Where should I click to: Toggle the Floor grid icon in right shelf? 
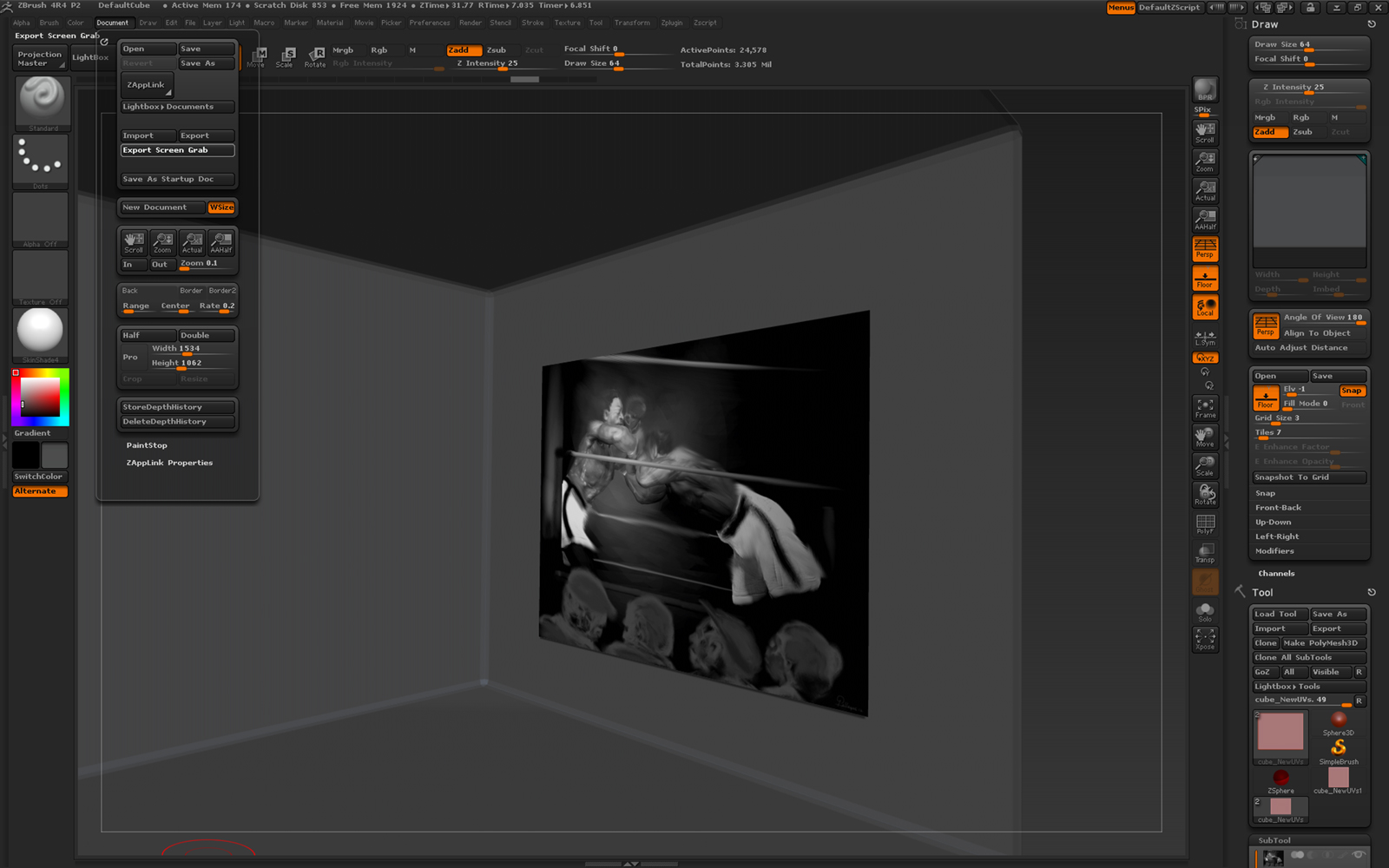(1205, 278)
